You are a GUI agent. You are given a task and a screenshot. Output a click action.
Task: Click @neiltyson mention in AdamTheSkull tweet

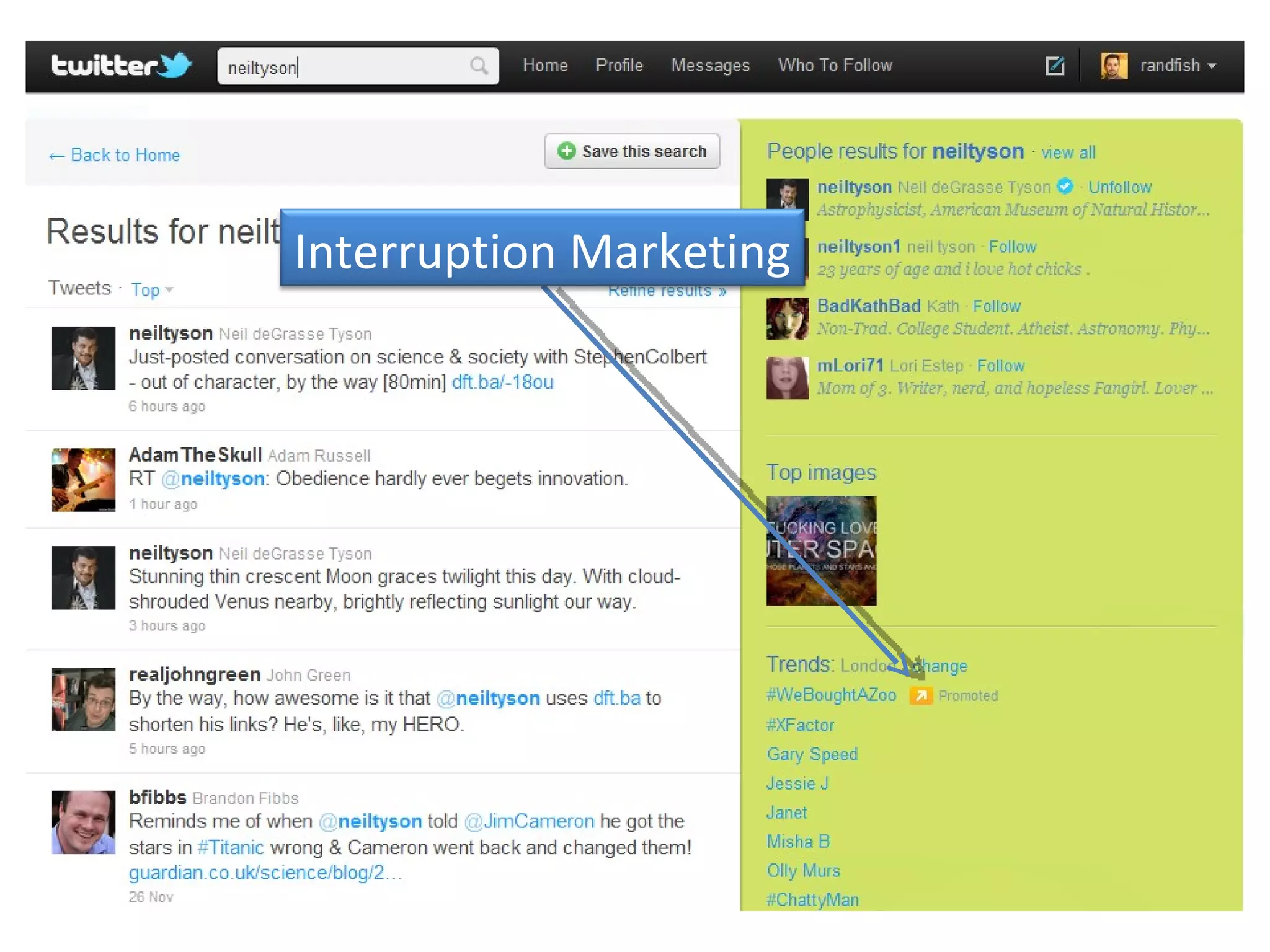(x=213, y=478)
